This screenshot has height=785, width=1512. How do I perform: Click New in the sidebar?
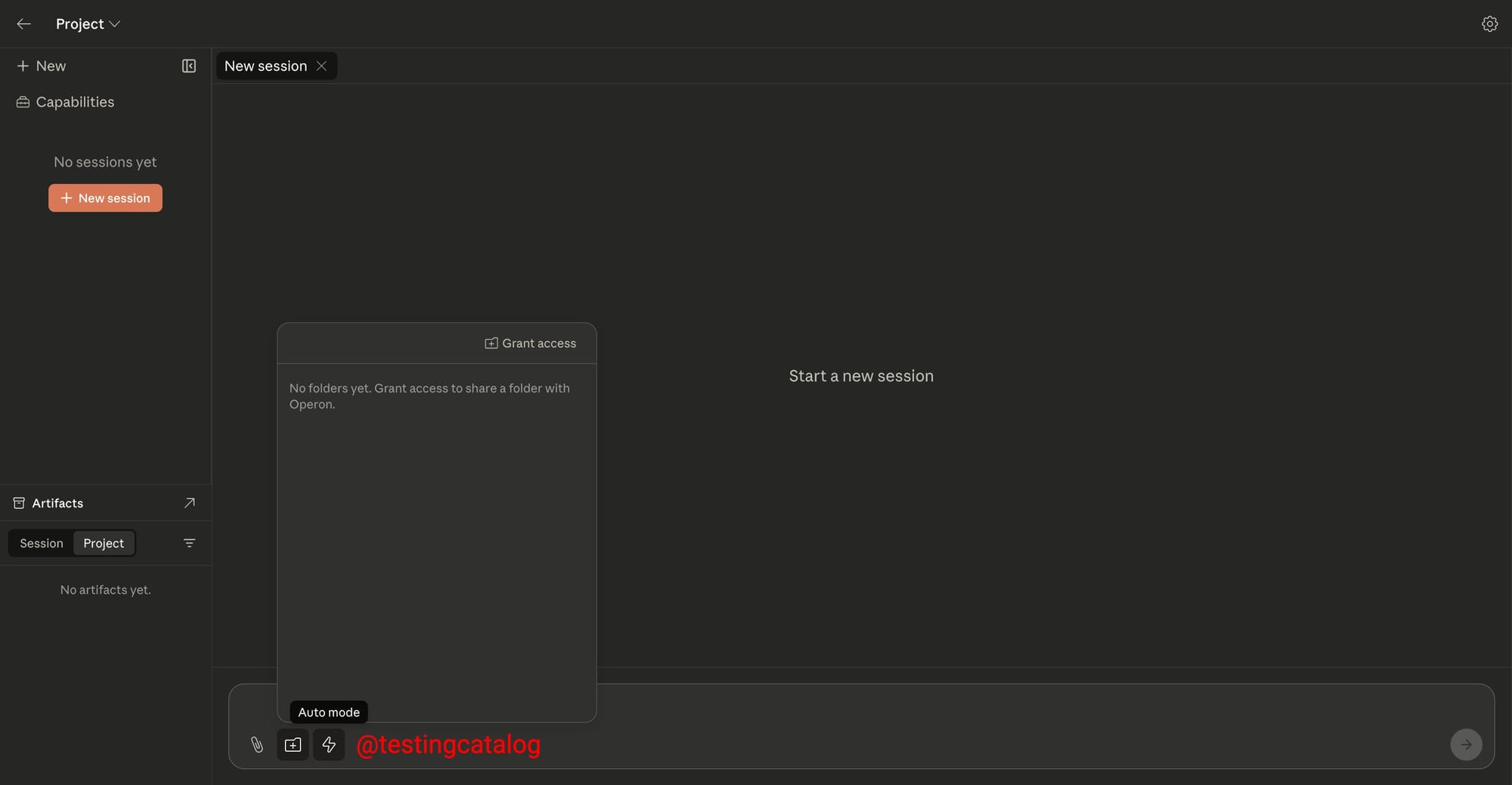[42, 67]
